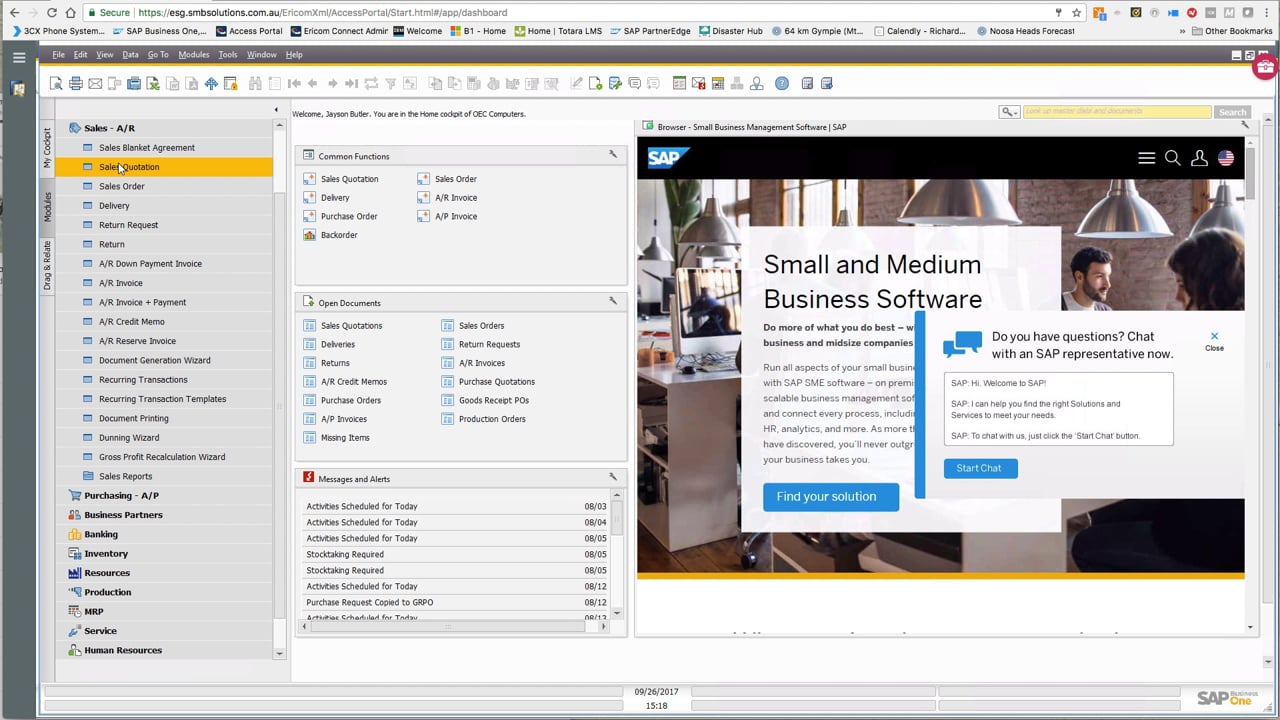Click the Filter funnel toolbar icon
Viewport: 1280px width, 720px height.
[391, 84]
